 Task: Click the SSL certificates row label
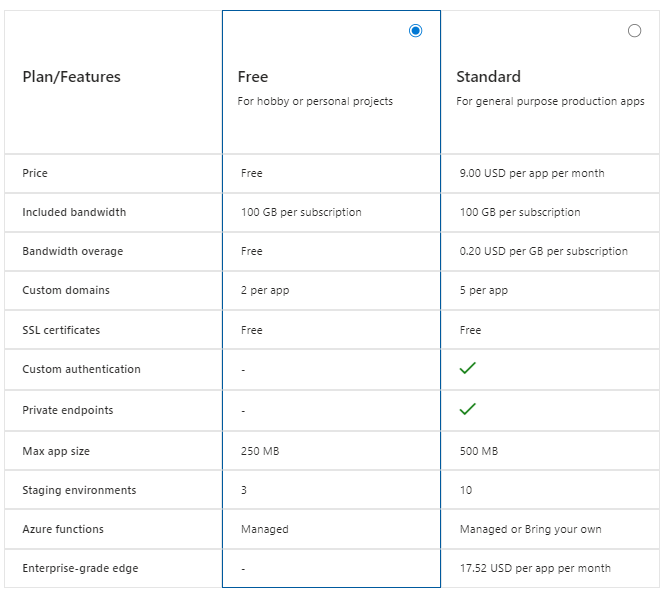61,330
